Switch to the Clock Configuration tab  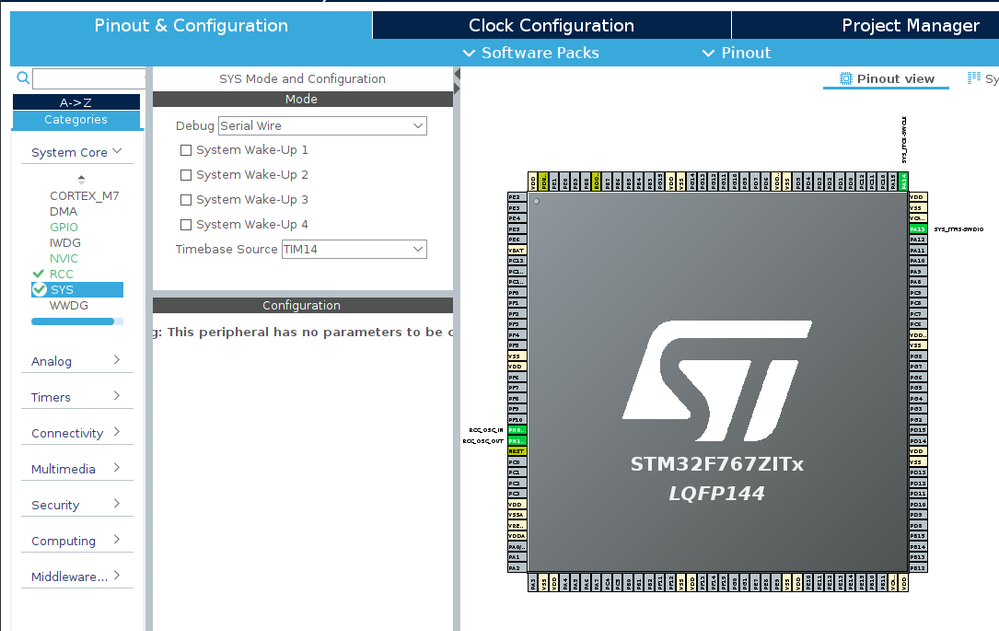[x=552, y=25]
